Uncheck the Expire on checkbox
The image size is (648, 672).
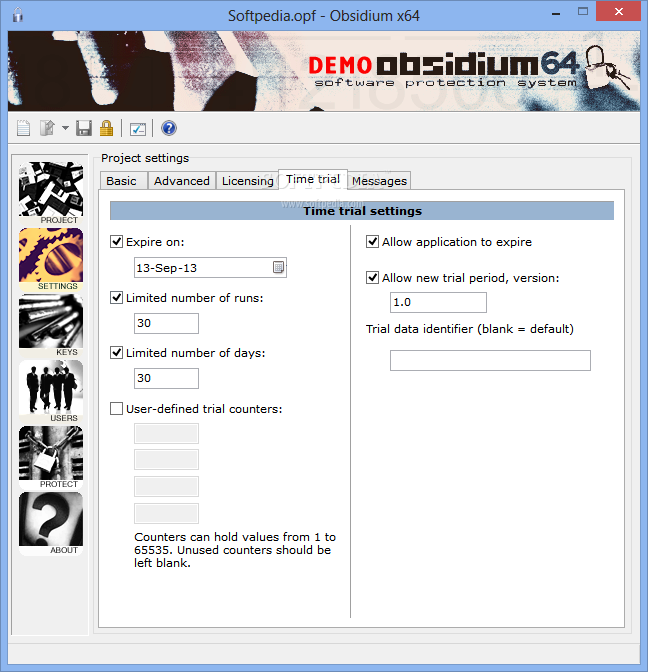point(117,242)
